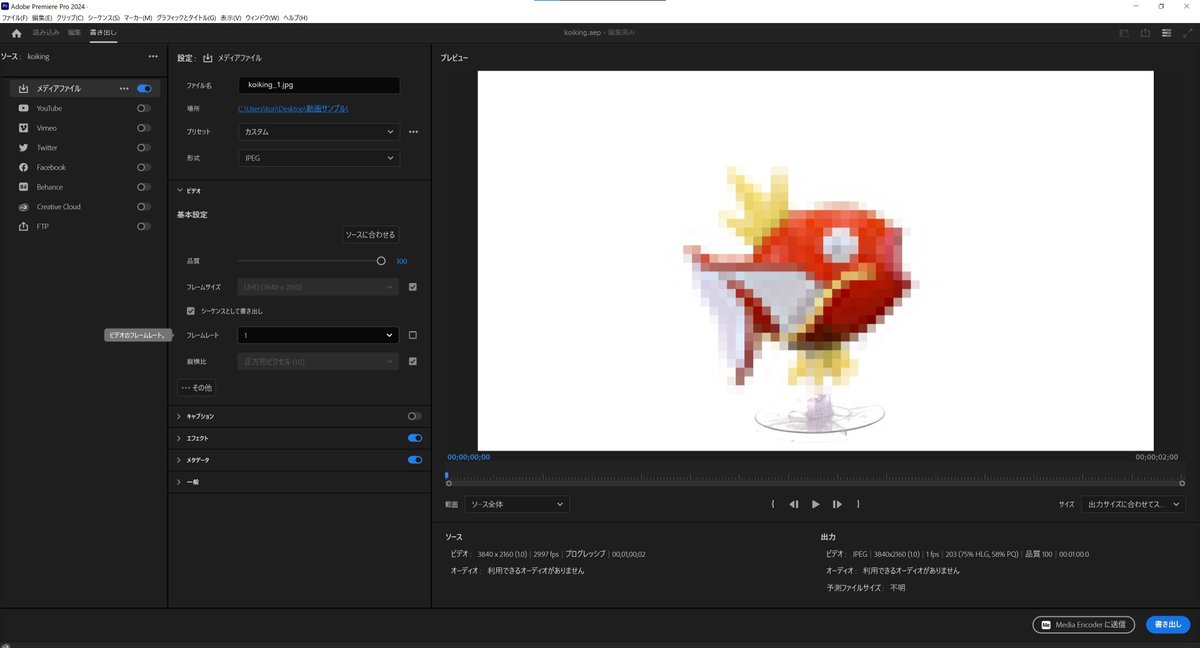The image size is (1200, 648).
Task: Click the YouTube icon in the destination list
Action: point(24,108)
